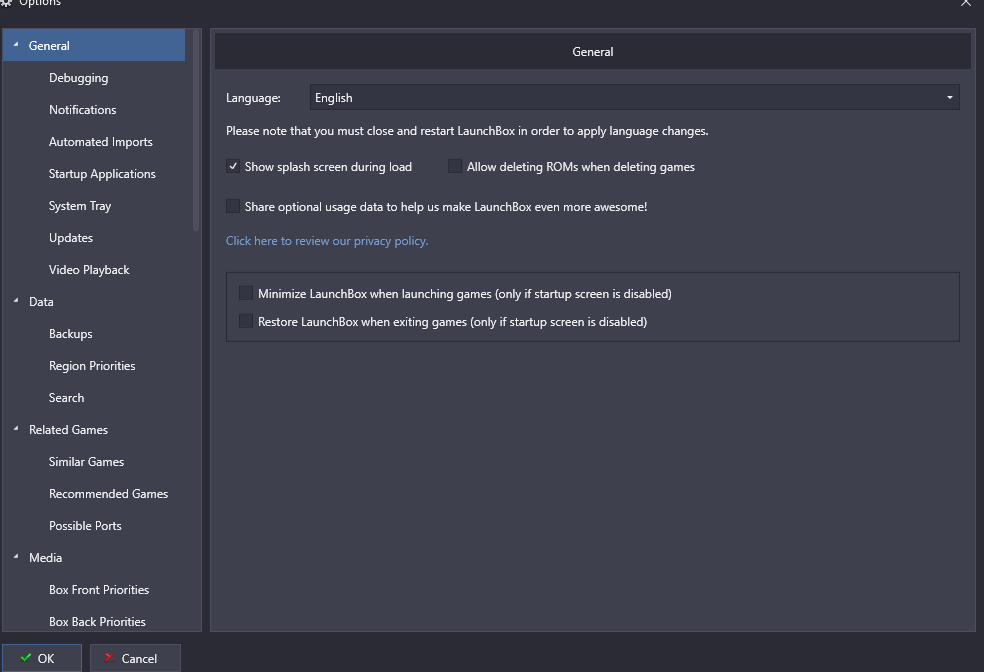This screenshot has height=672, width=984.
Task: Click the Options gear icon in title bar
Action: coord(6,3)
